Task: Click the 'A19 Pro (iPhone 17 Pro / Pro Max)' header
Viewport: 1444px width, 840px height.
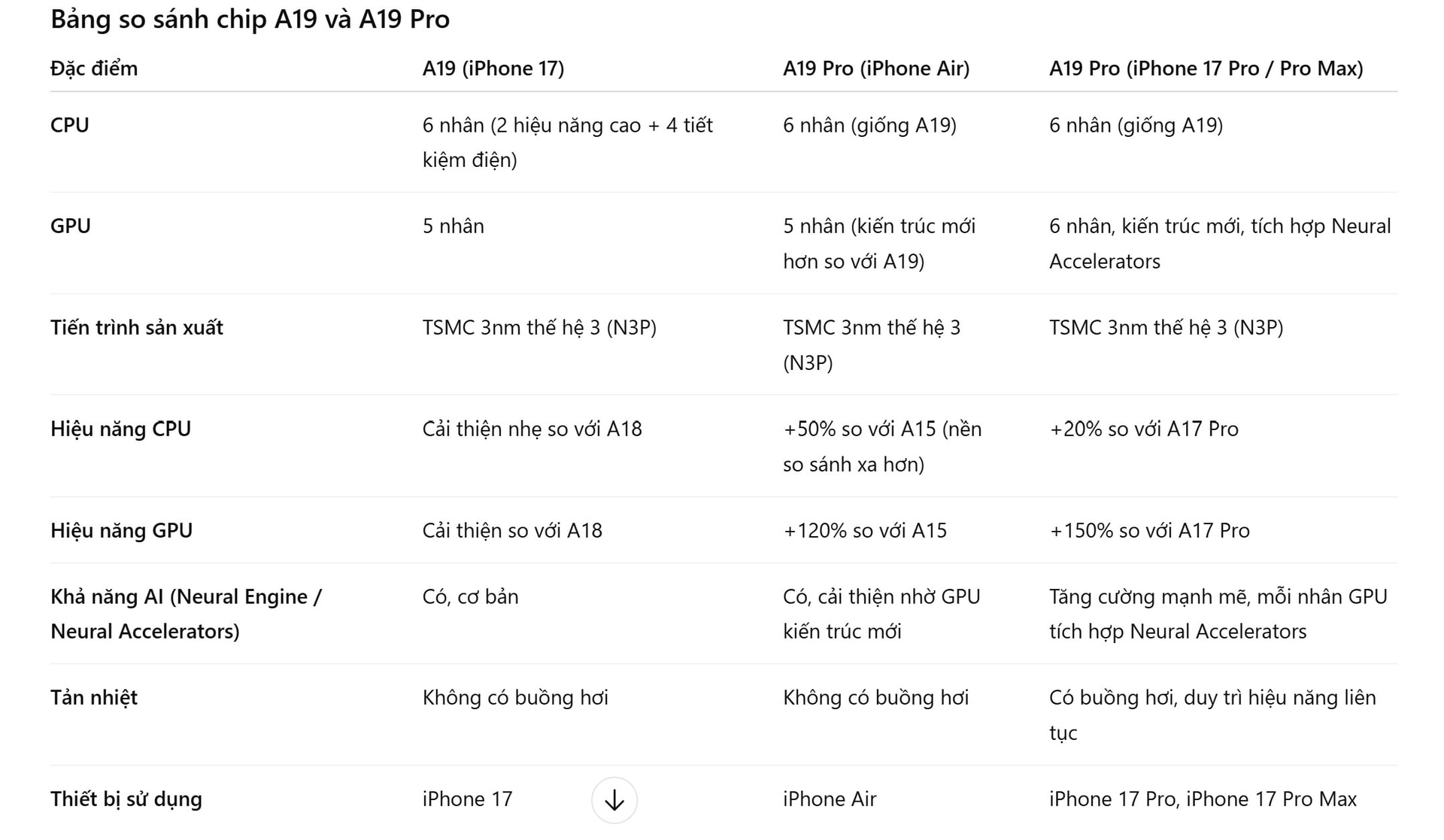Action: click(1206, 68)
